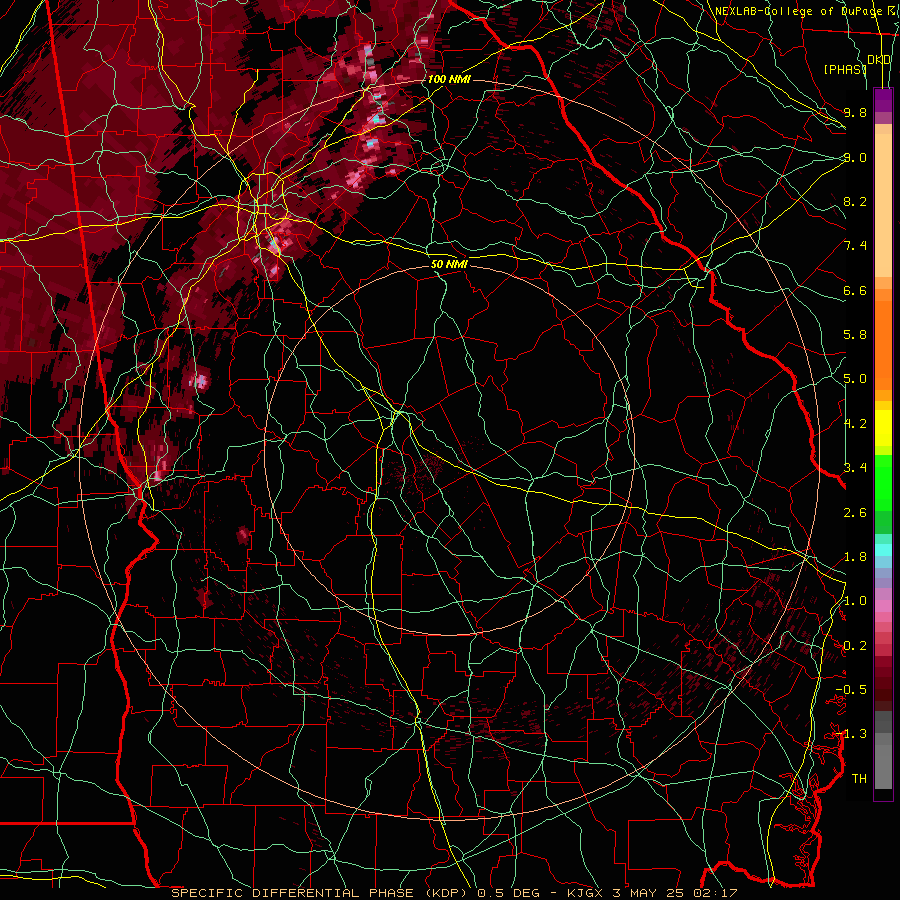900x900 pixels.
Task: Pick the bright green segment of color bar
Action: point(883,482)
